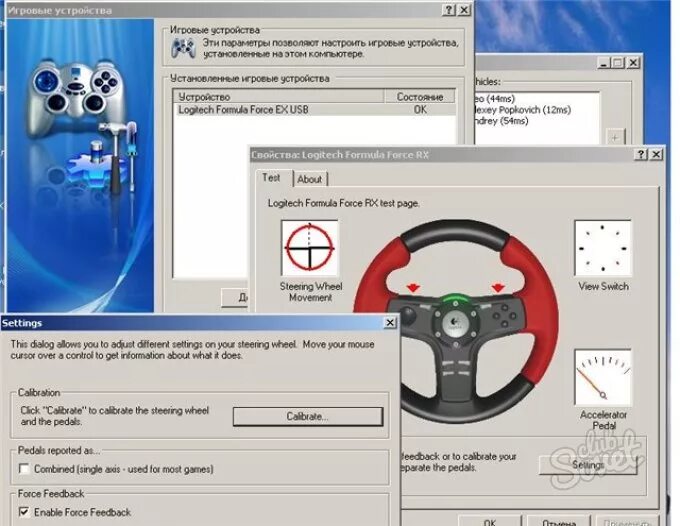680x526 pixels.
Task: Select the Test tab
Action: 271,178
